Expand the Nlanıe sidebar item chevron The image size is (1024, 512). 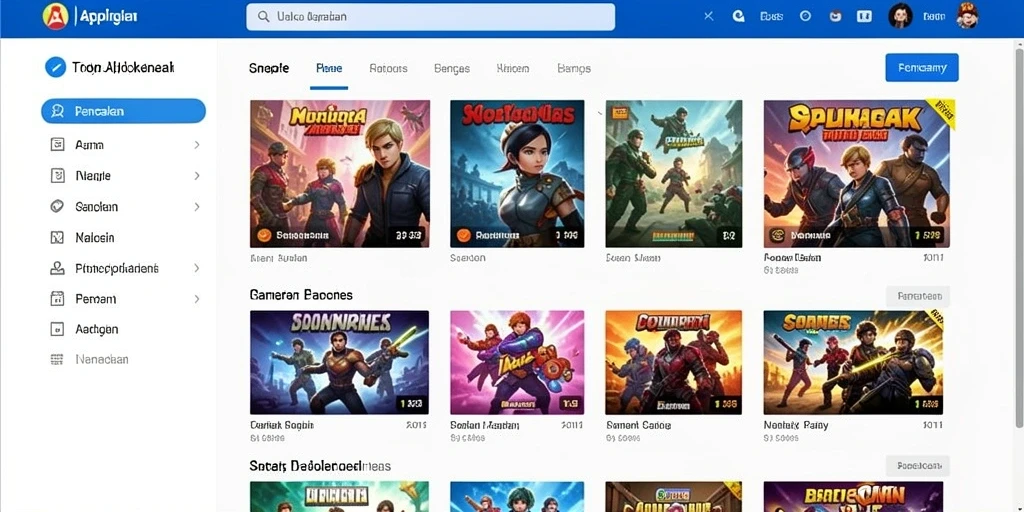coord(197,176)
